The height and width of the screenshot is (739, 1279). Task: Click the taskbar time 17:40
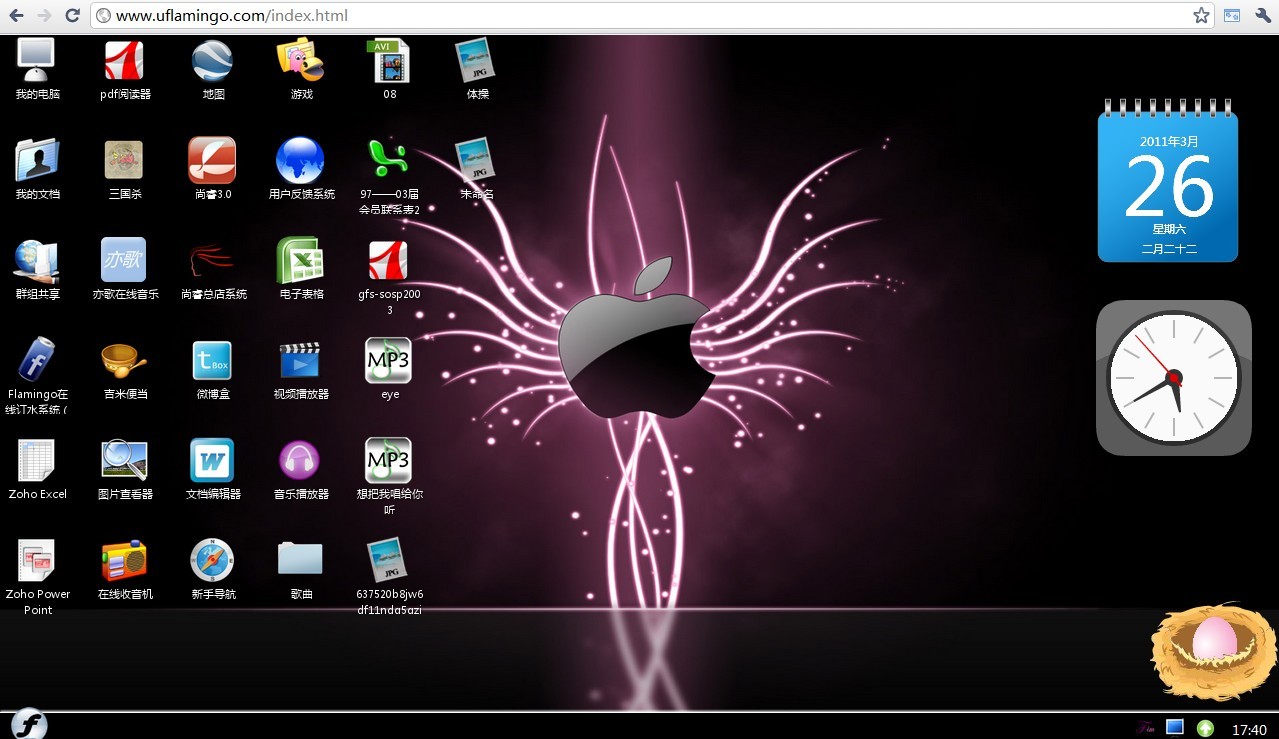pyautogui.click(x=1249, y=729)
